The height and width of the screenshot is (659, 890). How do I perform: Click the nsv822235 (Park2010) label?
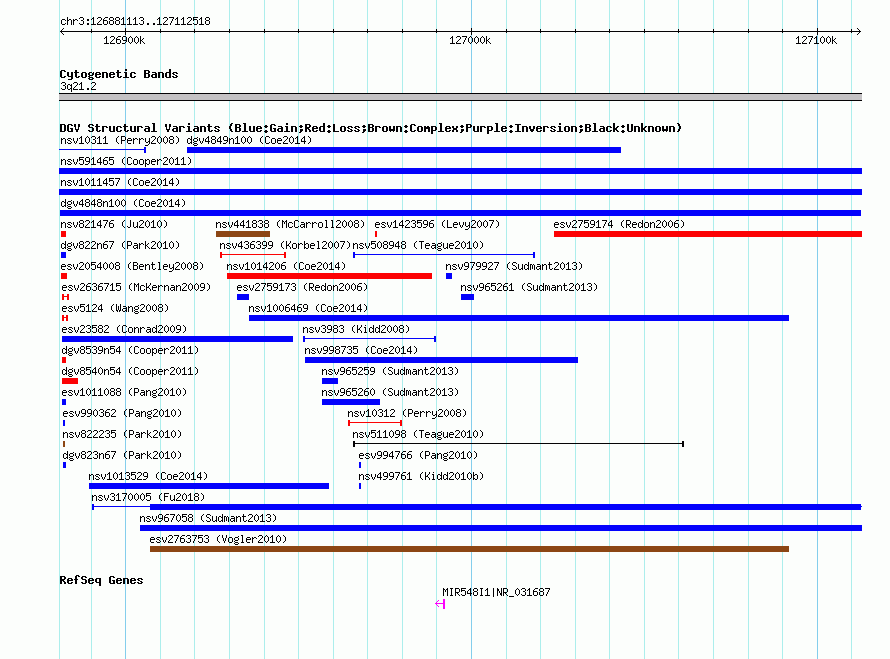tap(121, 434)
